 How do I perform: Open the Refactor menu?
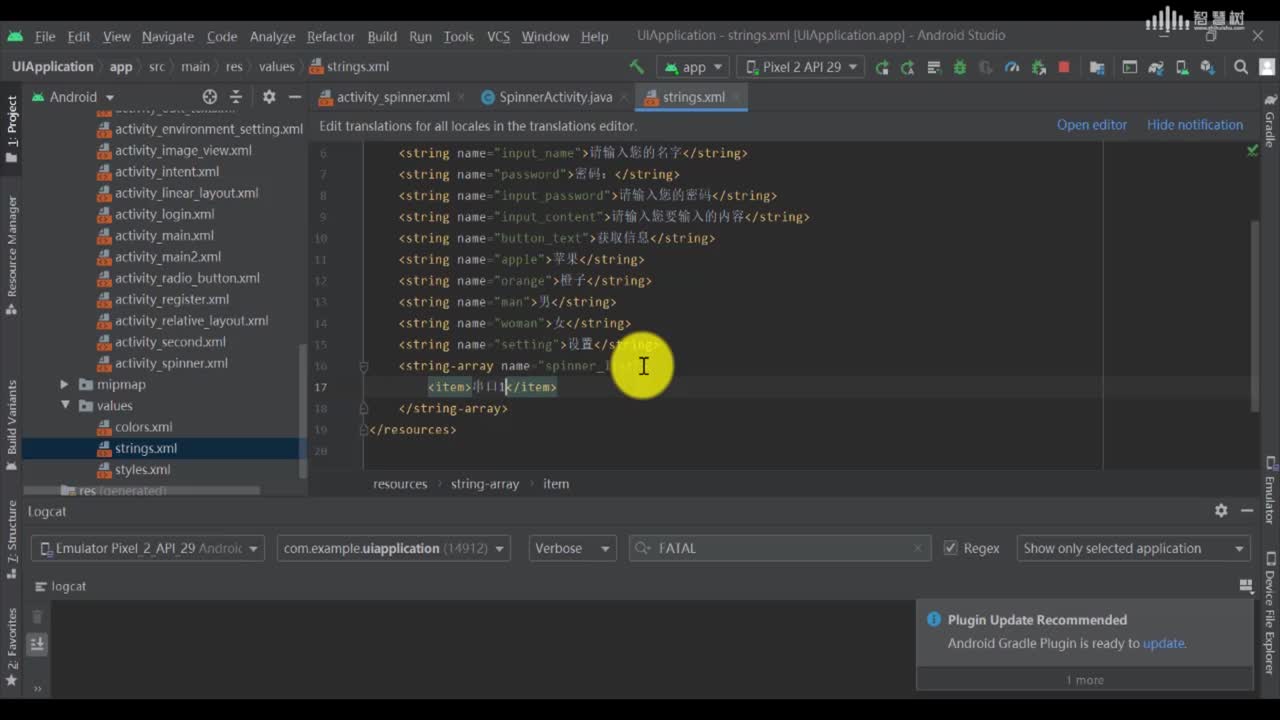point(331,36)
